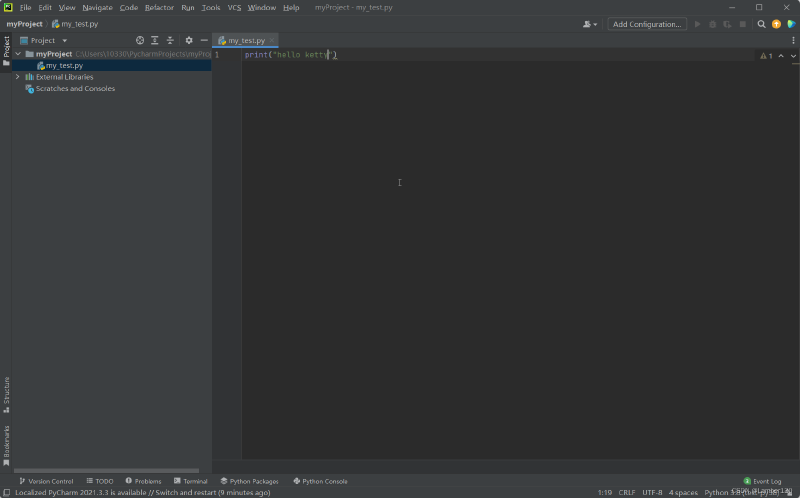Open the Event Log tool window
The width and height of the screenshot is (800, 498).
point(762,481)
